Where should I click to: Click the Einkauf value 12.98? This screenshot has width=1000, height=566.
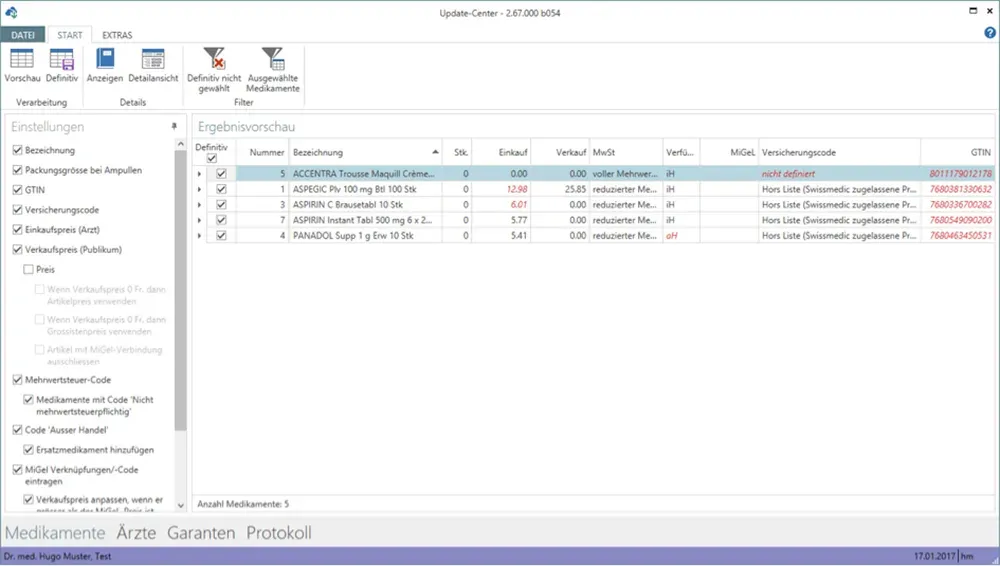point(517,189)
